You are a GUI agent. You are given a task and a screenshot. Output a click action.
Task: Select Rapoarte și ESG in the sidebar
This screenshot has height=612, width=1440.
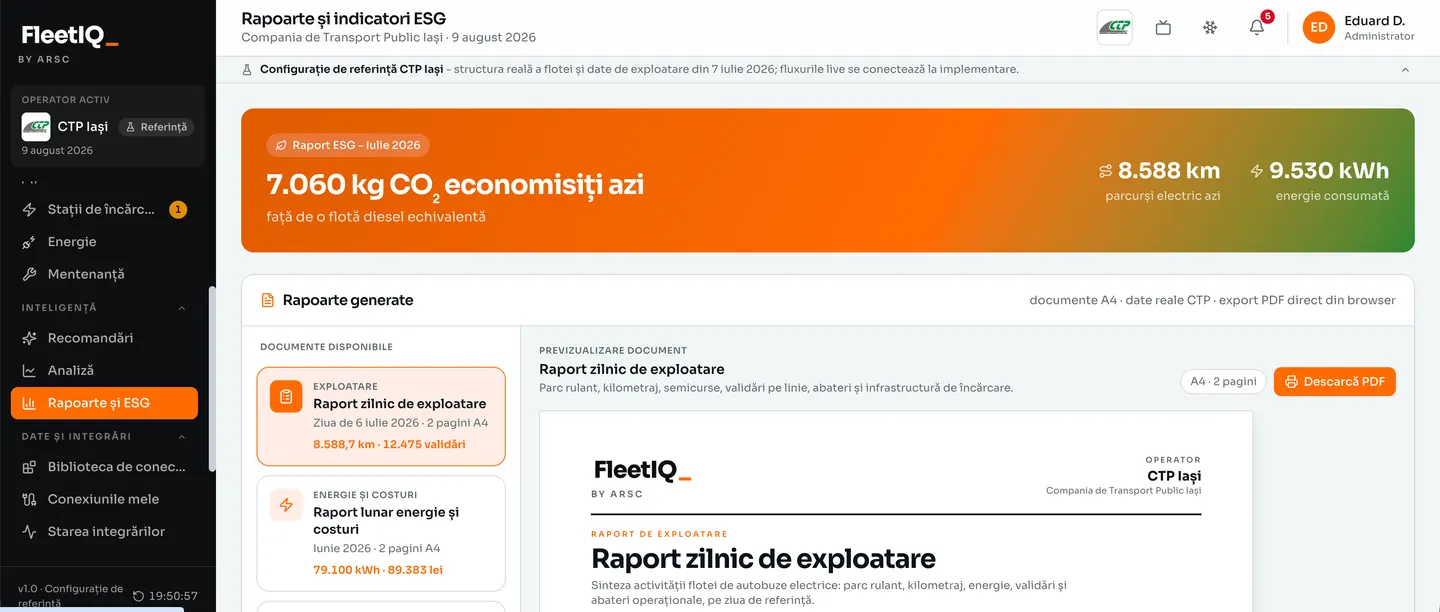(x=104, y=403)
